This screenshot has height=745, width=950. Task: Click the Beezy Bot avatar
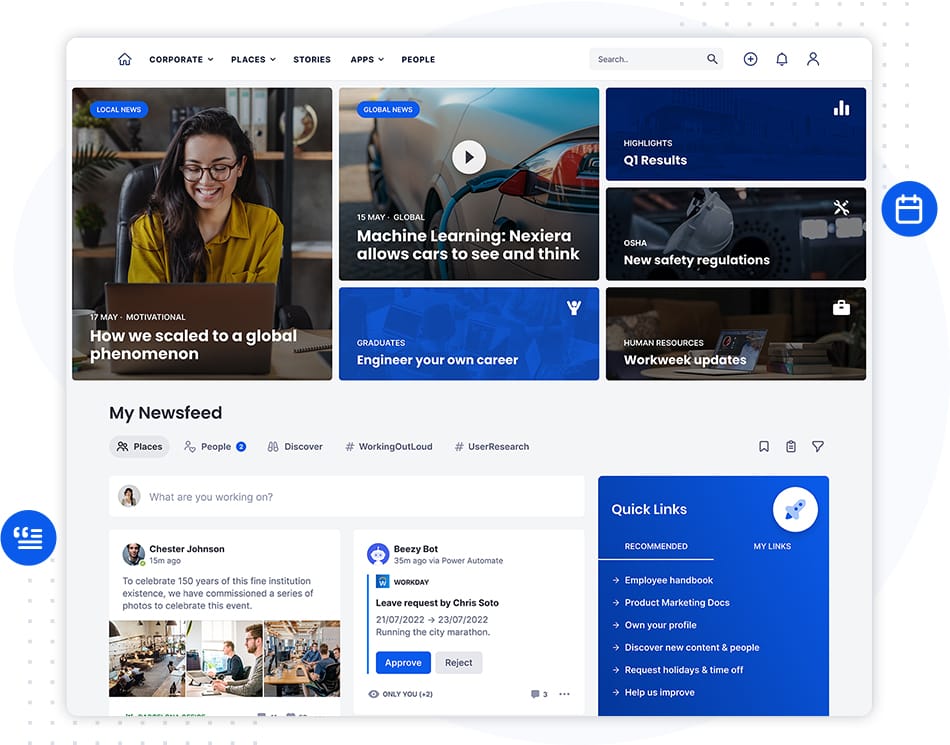tap(378, 554)
